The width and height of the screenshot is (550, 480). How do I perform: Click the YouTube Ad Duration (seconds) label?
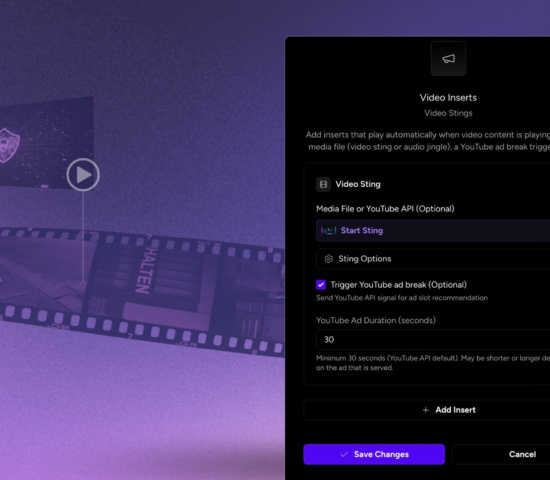tap(376, 320)
